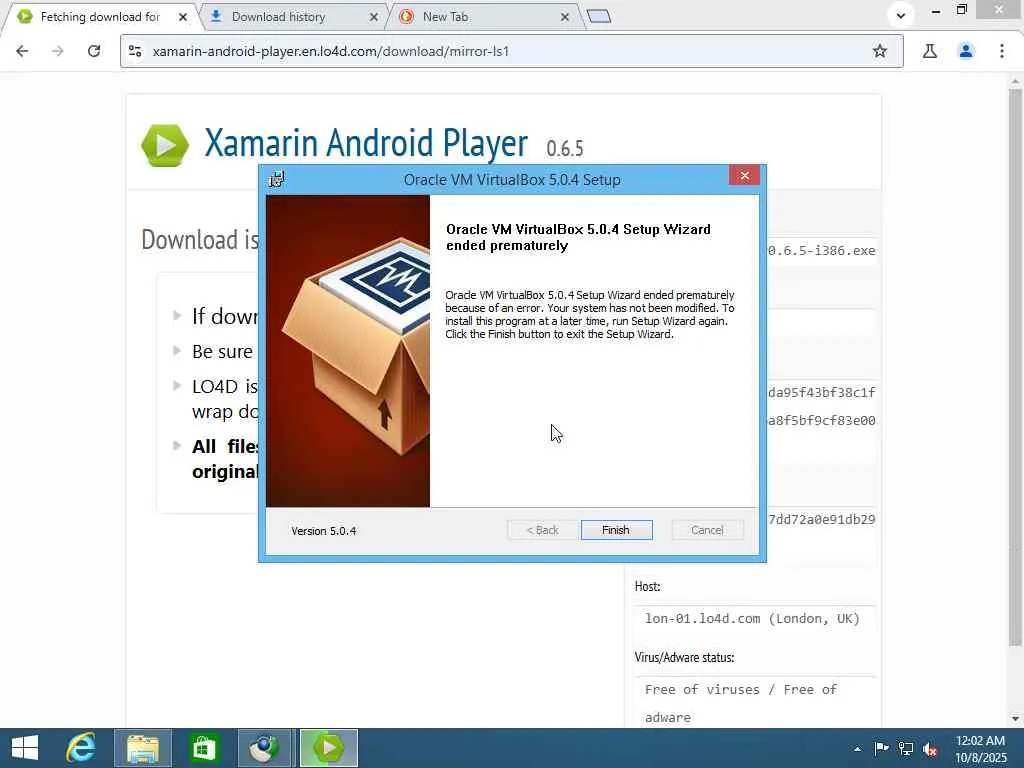Image resolution: width=1024 pixels, height=768 pixels.
Task: Open the network status tray icon
Action: coord(906,748)
